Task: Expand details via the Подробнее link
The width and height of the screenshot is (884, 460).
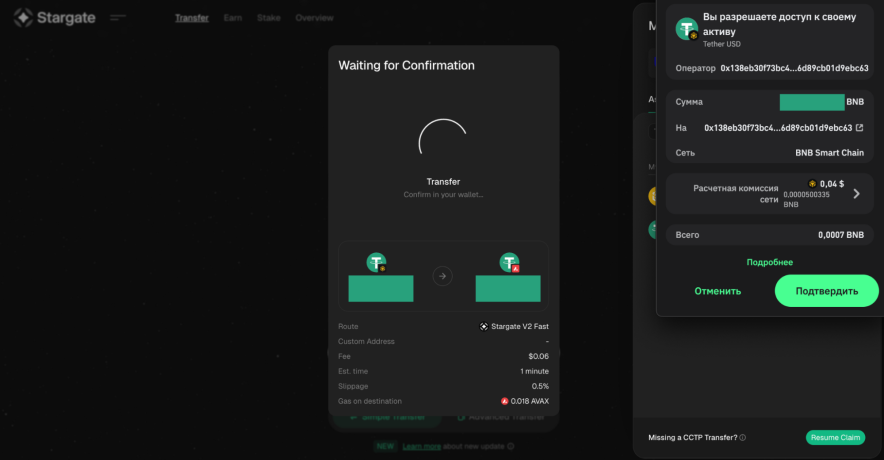Action: 769,262
